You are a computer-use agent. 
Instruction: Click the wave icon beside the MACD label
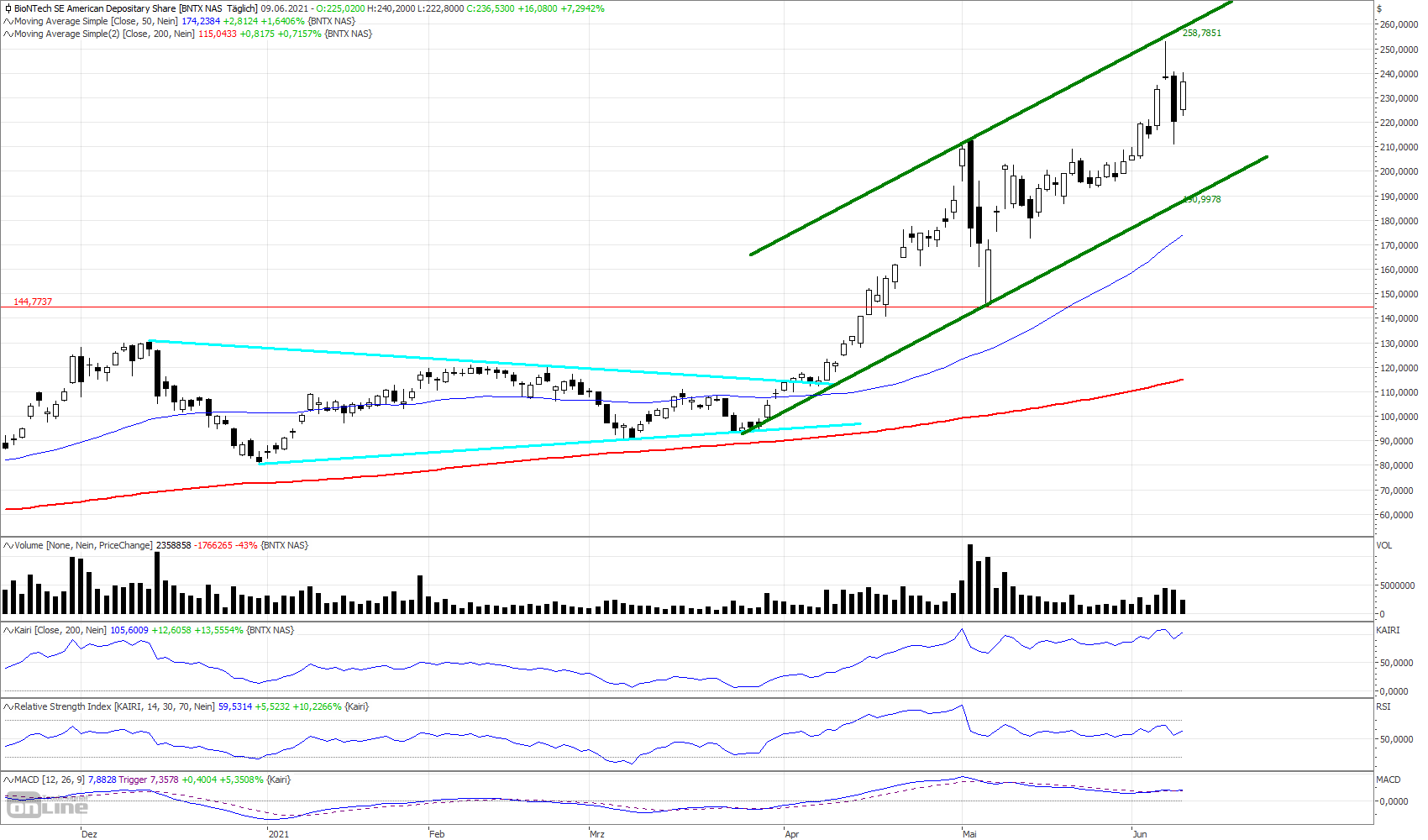tap(8, 780)
